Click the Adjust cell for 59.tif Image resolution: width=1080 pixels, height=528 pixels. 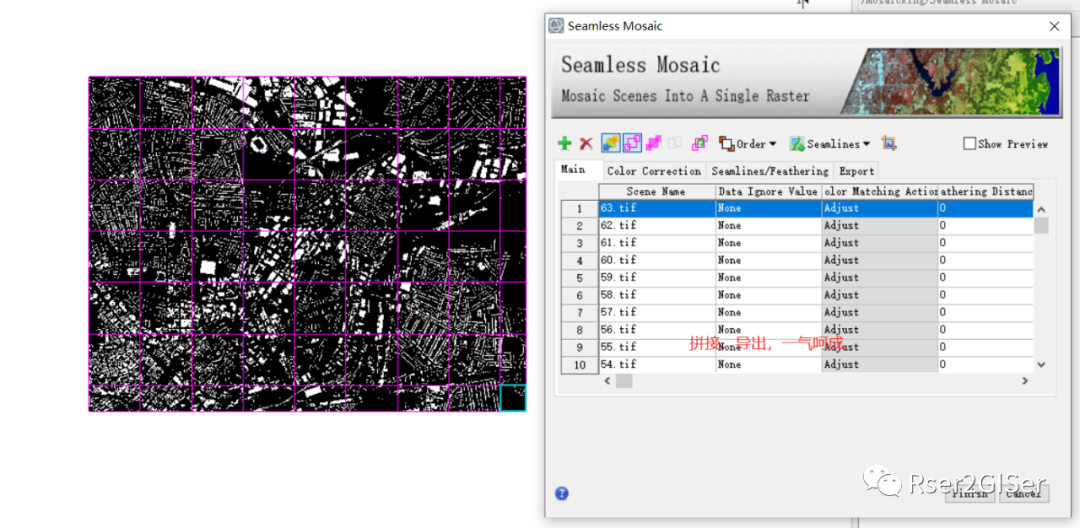tap(880, 277)
